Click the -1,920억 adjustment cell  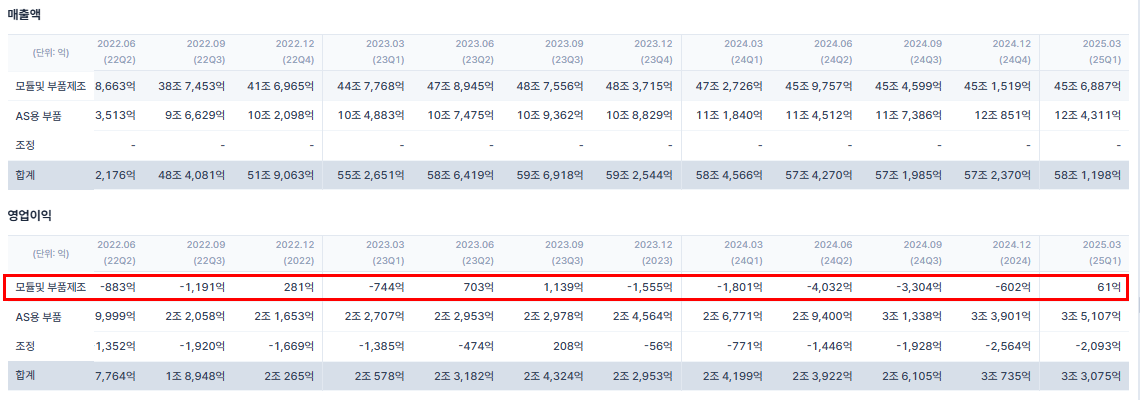pos(203,346)
